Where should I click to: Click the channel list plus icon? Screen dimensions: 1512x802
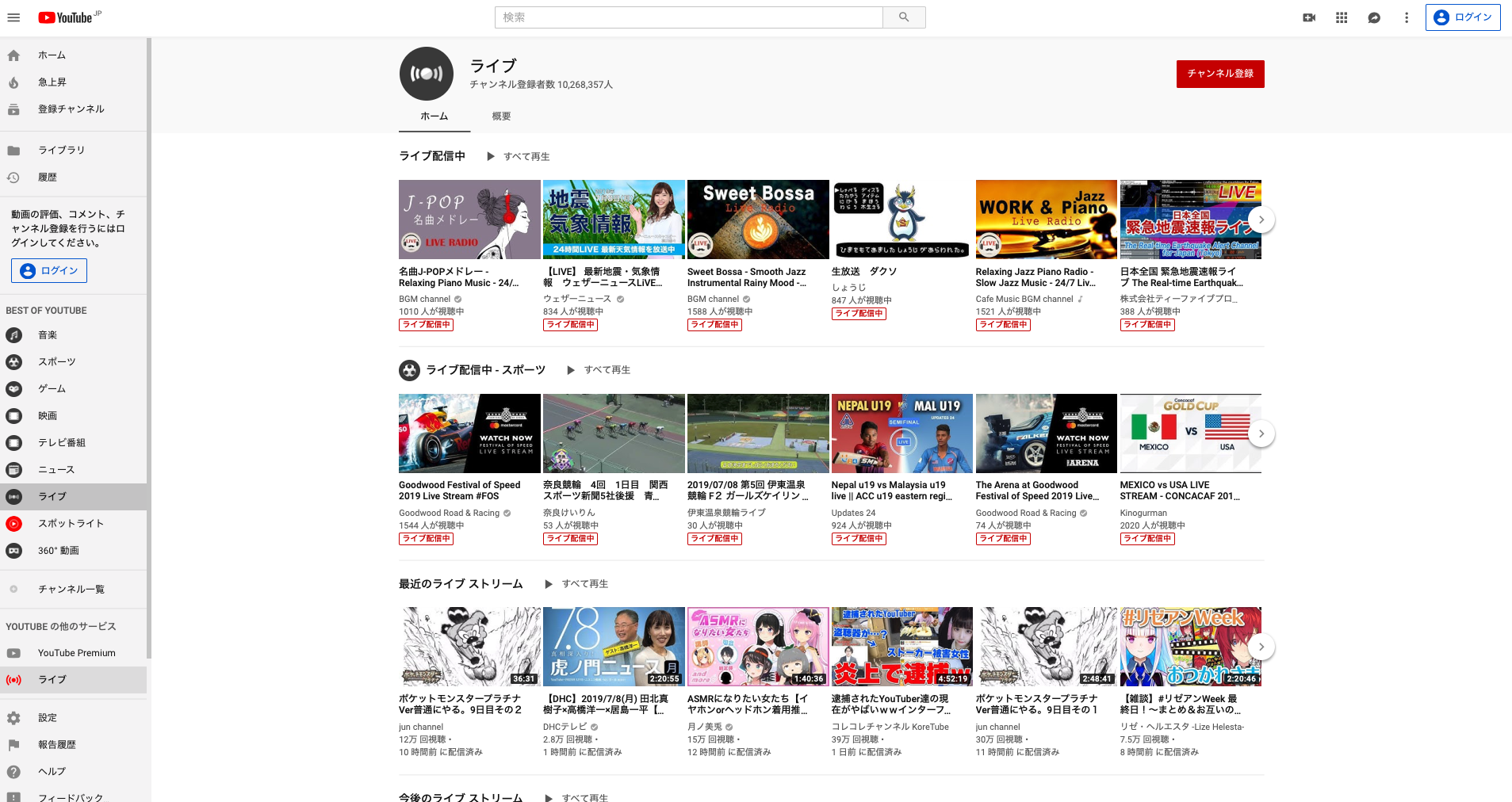(x=13, y=589)
